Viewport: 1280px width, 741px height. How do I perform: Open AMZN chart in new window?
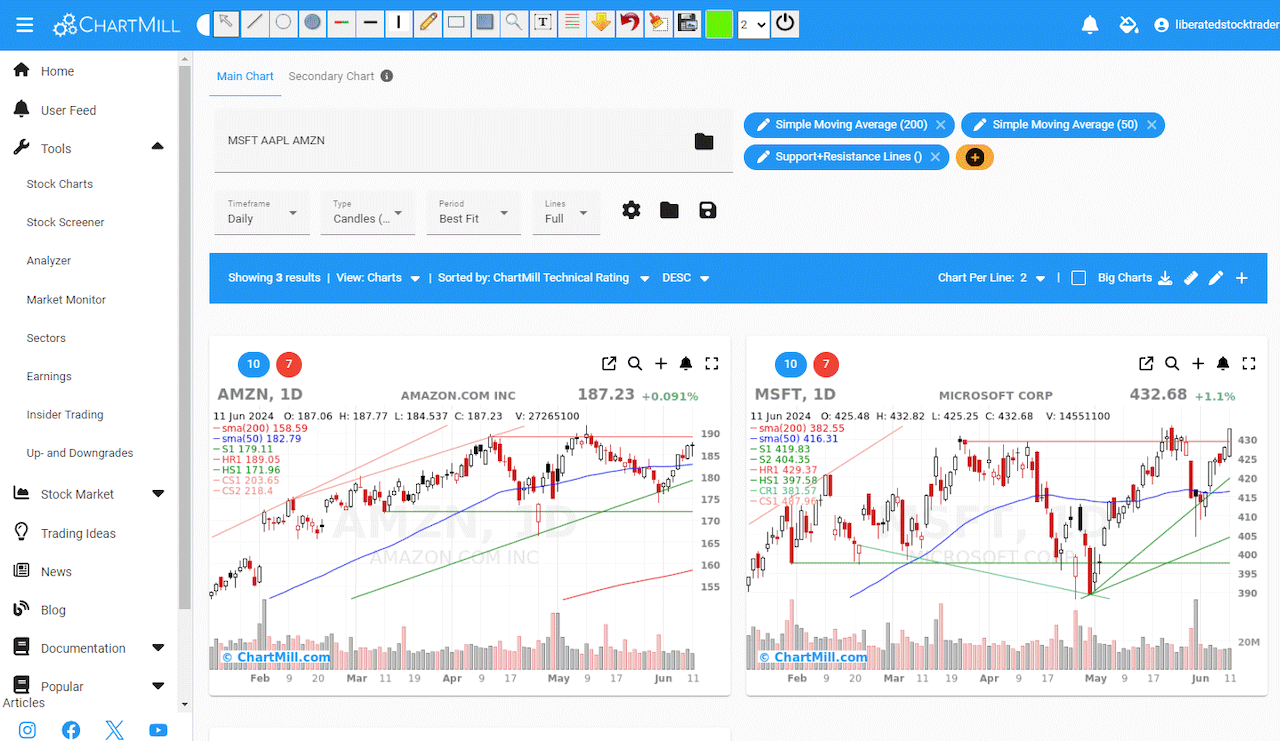click(609, 364)
